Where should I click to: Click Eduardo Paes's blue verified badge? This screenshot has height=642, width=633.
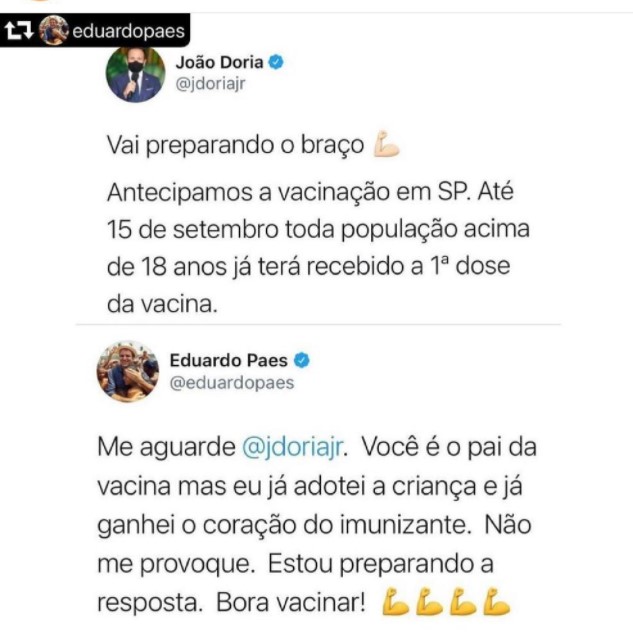(x=302, y=361)
